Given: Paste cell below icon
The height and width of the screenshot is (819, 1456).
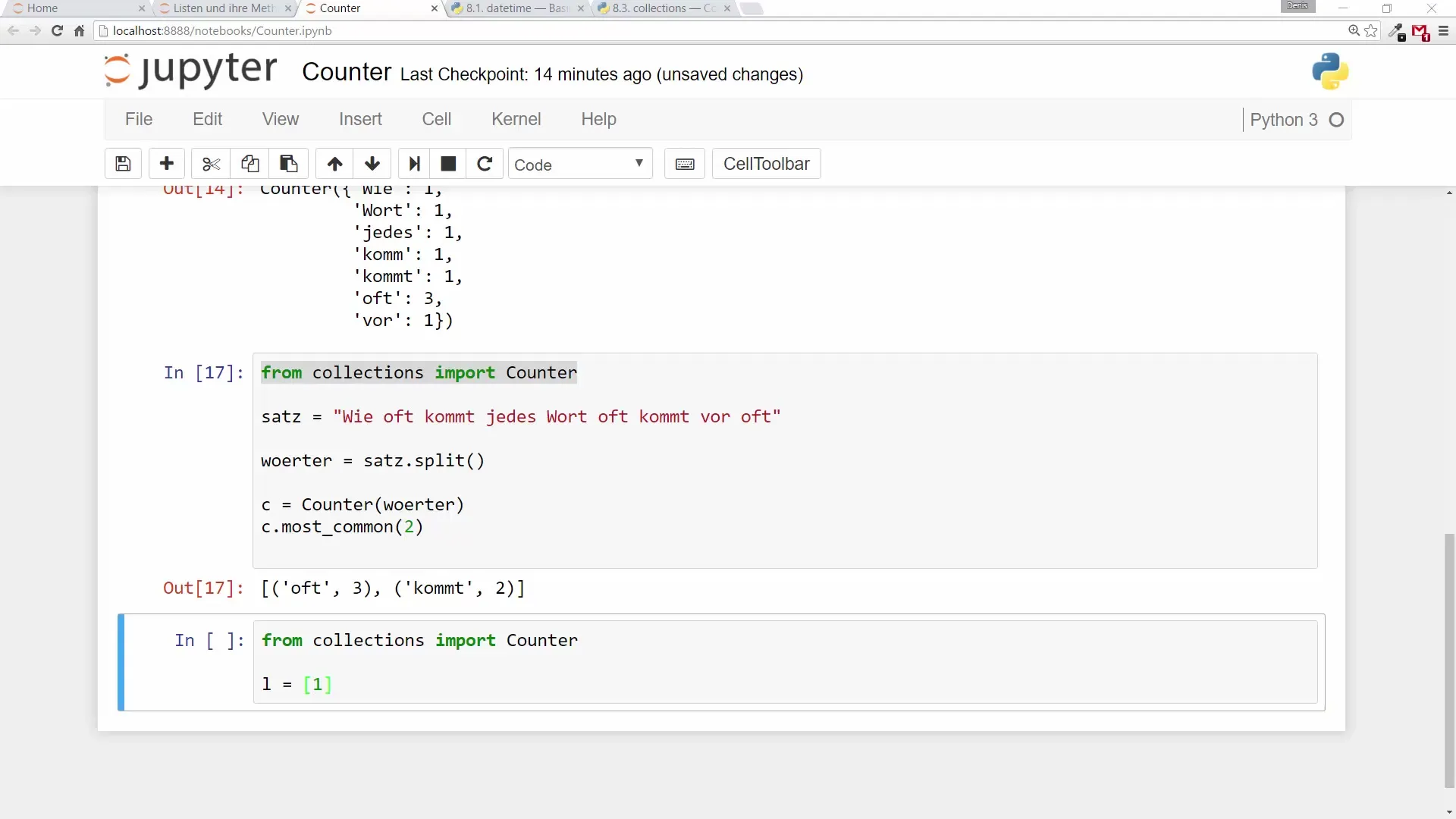Looking at the screenshot, I should [288, 164].
